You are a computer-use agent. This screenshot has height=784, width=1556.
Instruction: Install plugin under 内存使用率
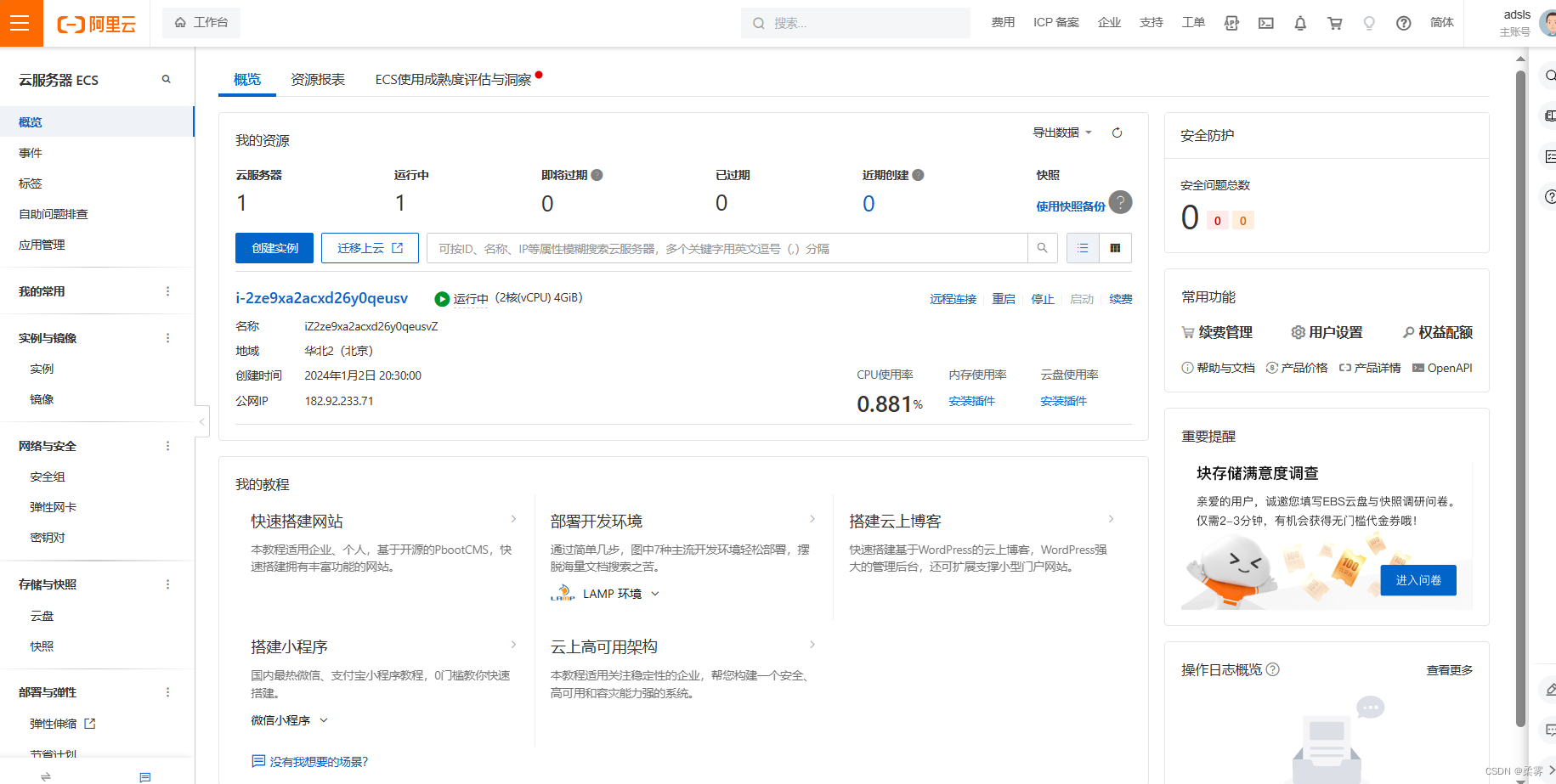pos(971,401)
